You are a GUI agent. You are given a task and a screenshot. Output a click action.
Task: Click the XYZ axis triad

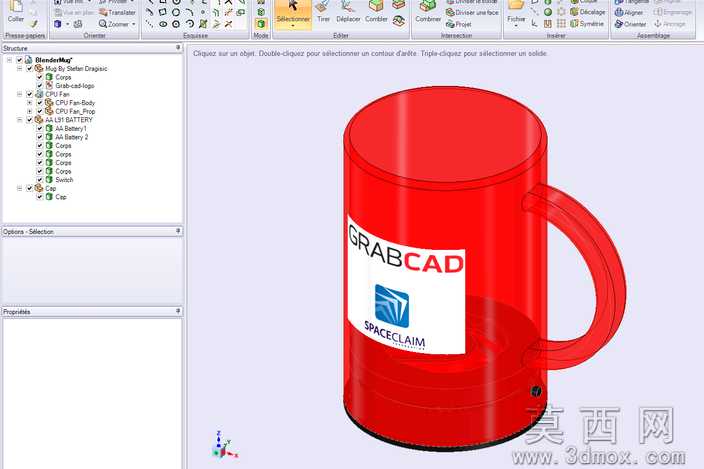[224, 445]
